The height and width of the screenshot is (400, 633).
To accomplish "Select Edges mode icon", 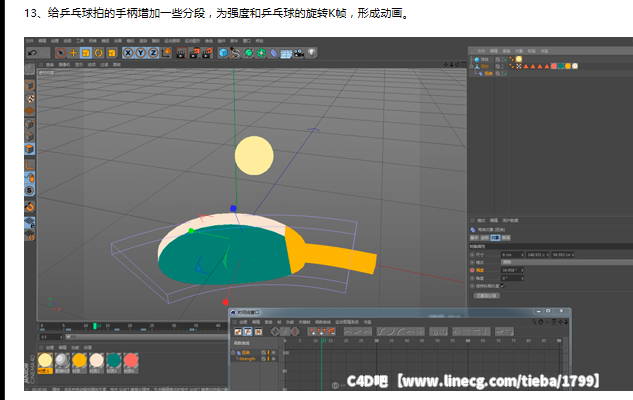I will coord(29,136).
